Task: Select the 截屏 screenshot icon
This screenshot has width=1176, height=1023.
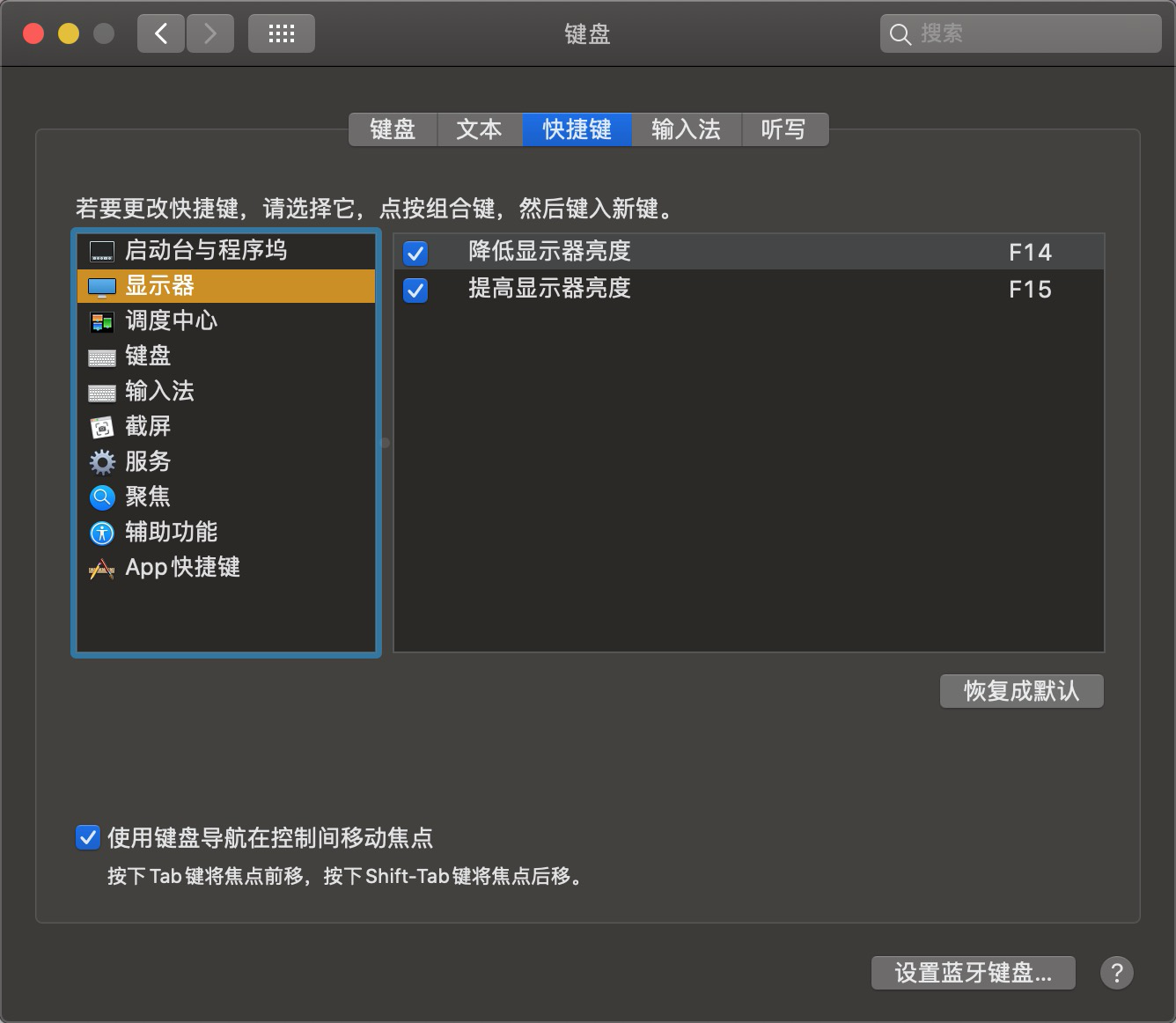Action: 102,428
